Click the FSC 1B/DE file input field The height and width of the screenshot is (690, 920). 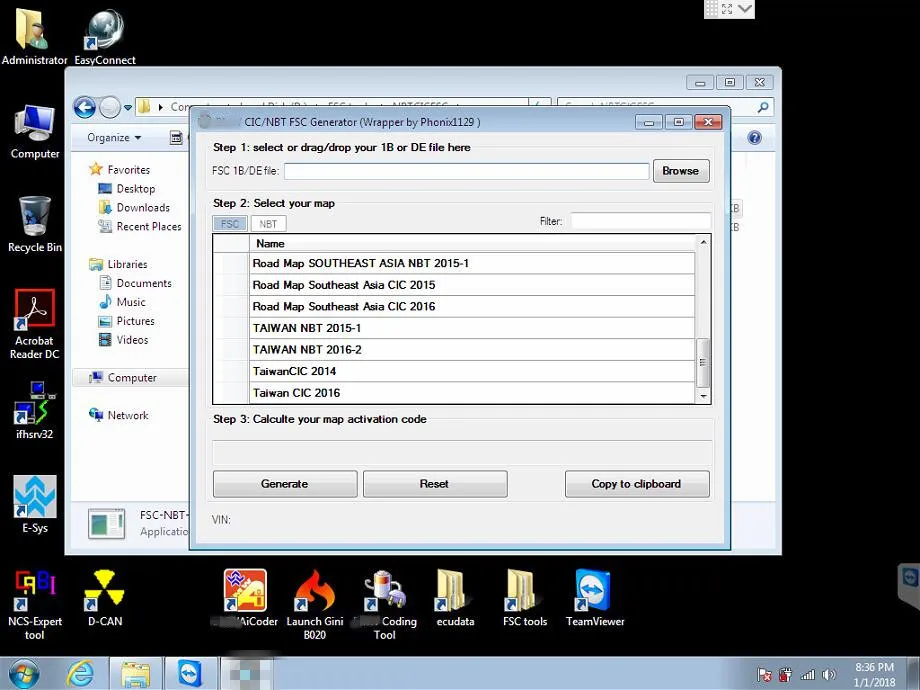466,171
